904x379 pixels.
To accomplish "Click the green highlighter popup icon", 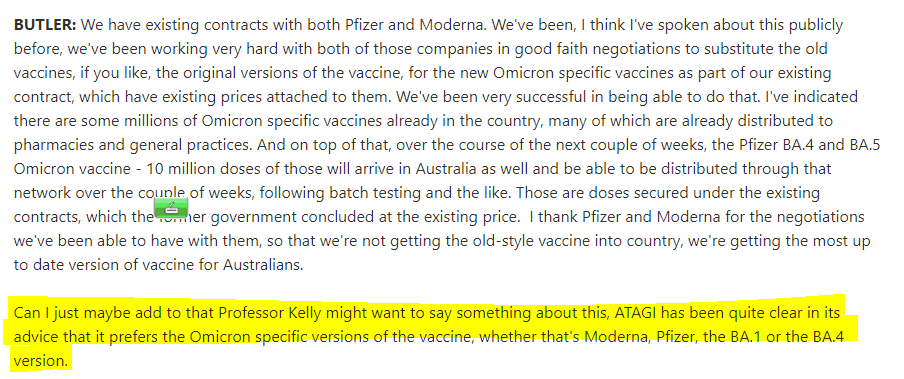I will tap(171, 208).
